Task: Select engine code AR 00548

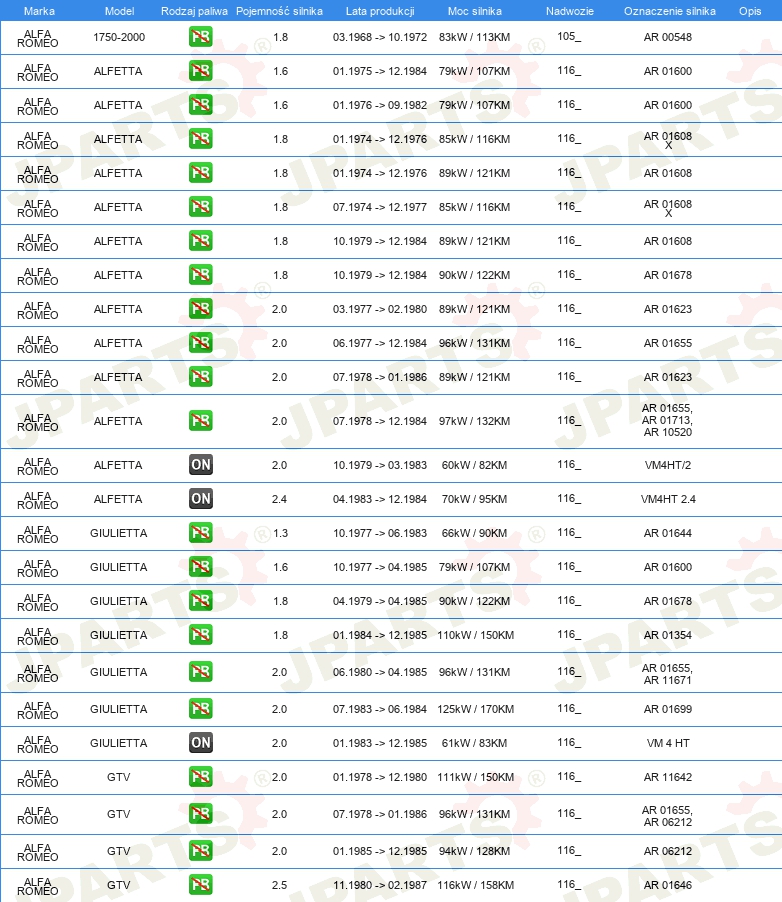Action: (x=667, y=37)
